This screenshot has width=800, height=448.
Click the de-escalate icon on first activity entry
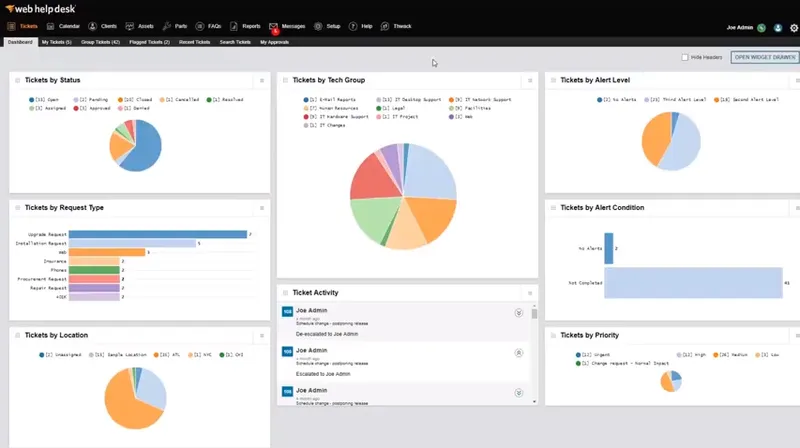[x=518, y=313]
